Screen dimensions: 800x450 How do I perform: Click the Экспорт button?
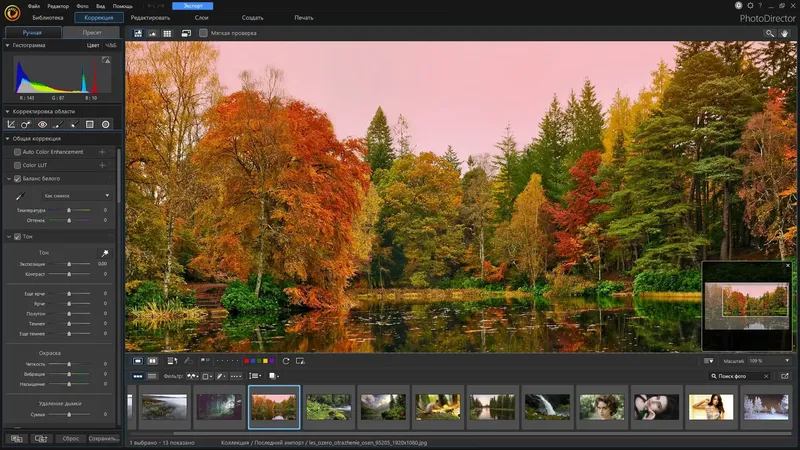tap(192, 5)
